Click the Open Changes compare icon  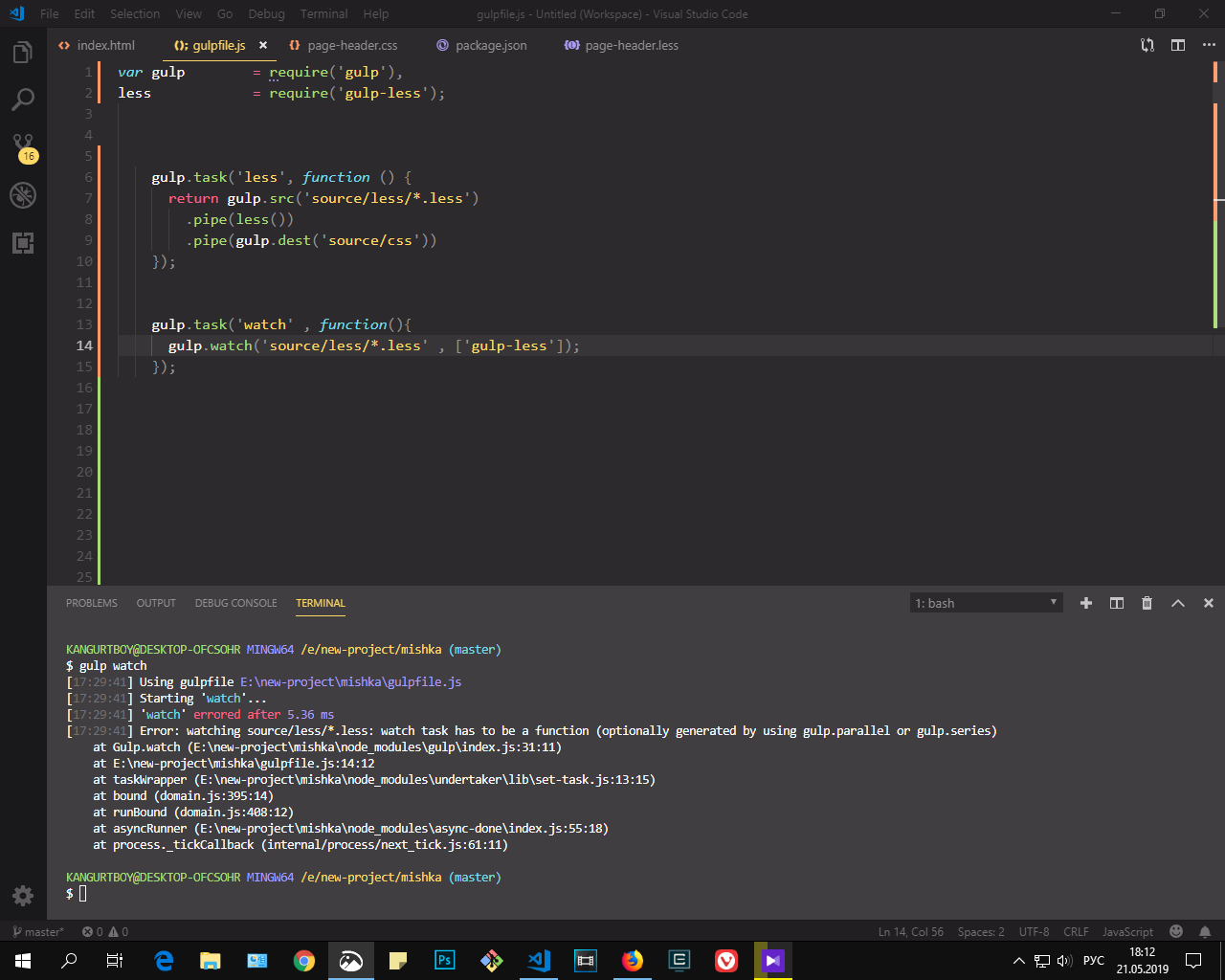[x=1147, y=45]
